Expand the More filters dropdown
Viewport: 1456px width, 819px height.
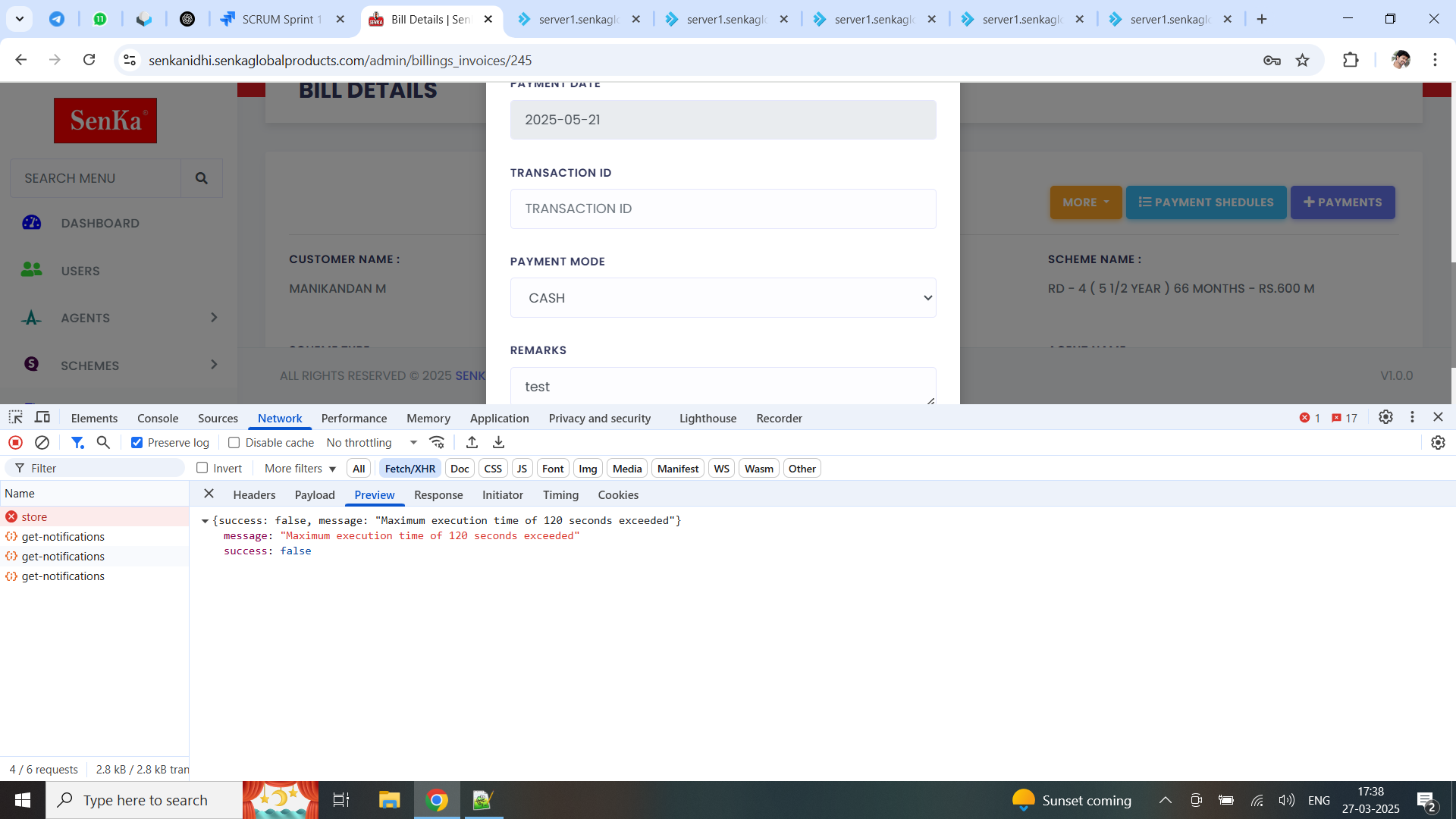[x=300, y=469]
